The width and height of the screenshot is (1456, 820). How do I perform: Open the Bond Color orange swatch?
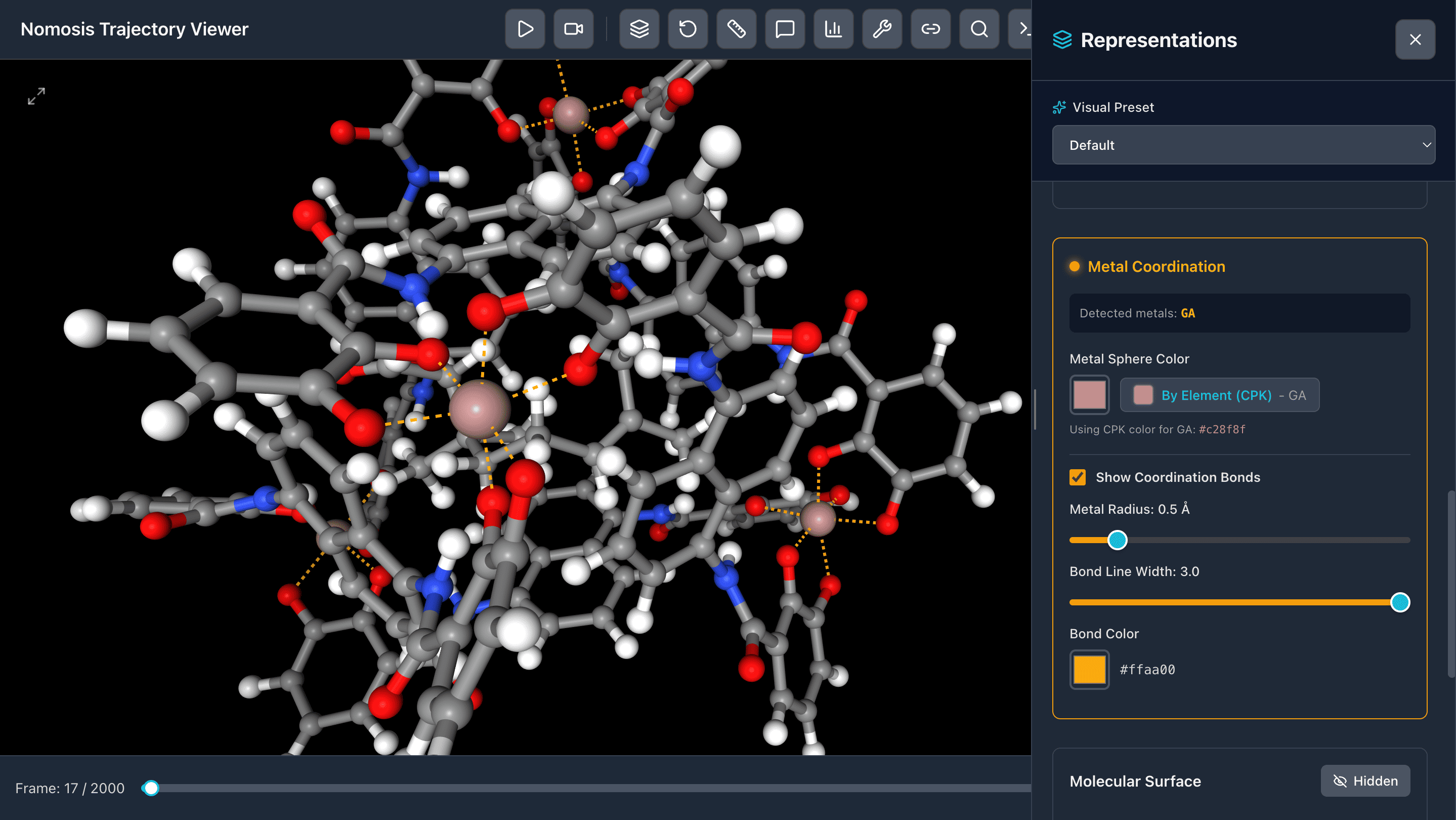tap(1089, 670)
